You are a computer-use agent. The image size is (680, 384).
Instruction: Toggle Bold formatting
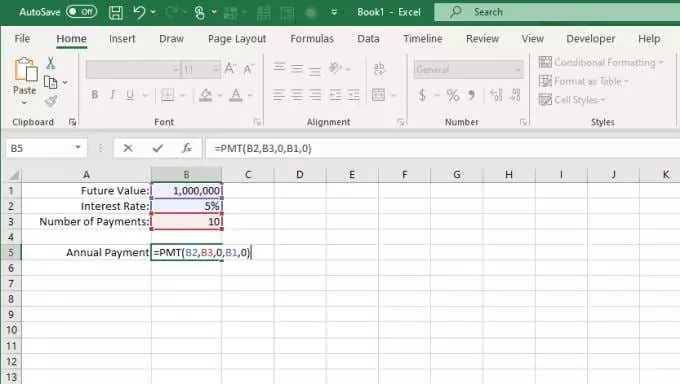tap(95, 95)
